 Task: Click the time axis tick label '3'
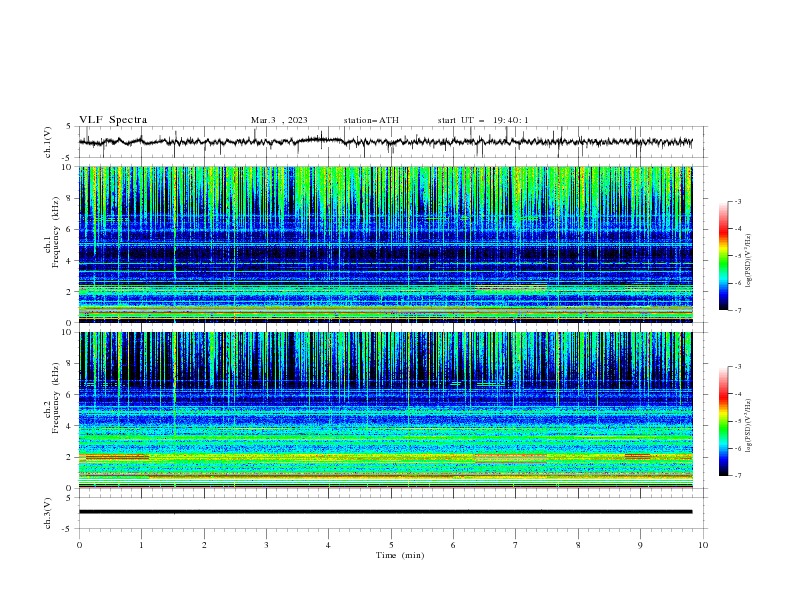(x=266, y=545)
